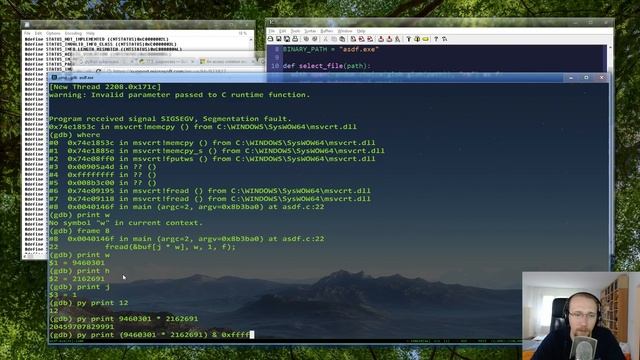Open the Options menu in the #define text window
The width and height of the screenshot is (640, 360).
(x=53, y=33)
